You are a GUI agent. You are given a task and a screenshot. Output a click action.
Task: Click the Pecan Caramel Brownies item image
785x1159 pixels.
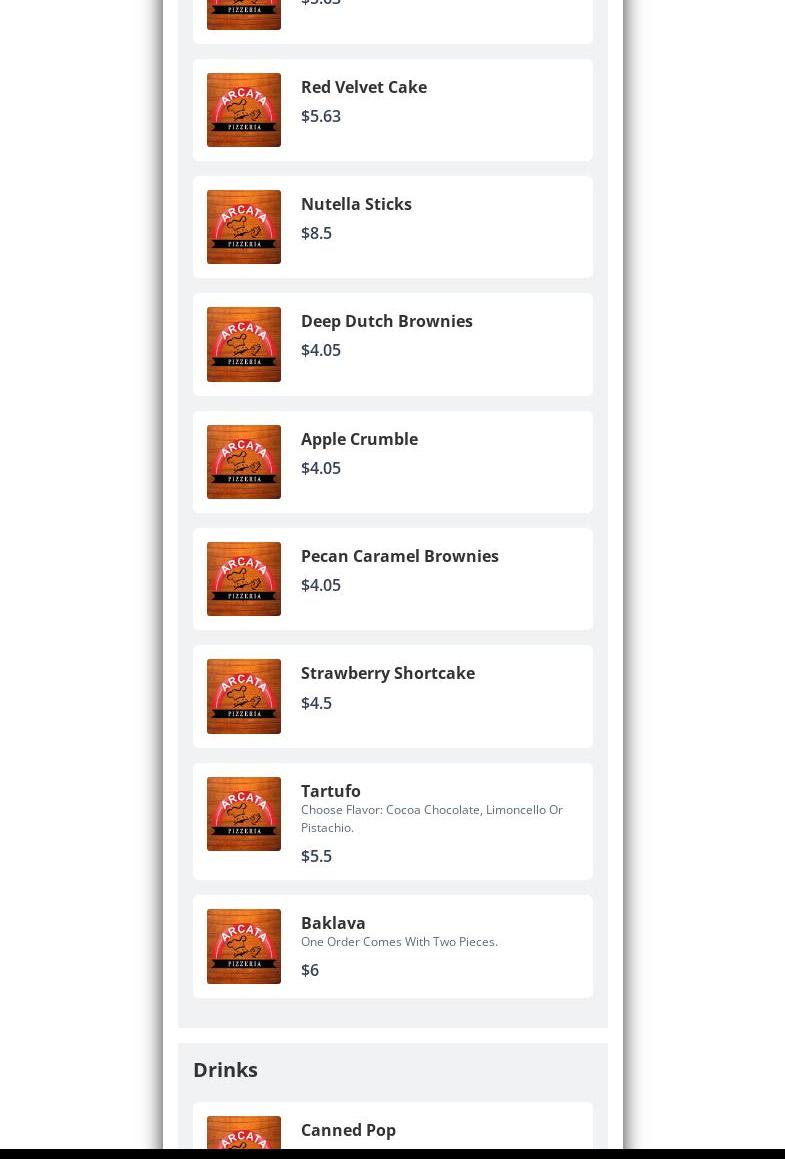pos(244,579)
